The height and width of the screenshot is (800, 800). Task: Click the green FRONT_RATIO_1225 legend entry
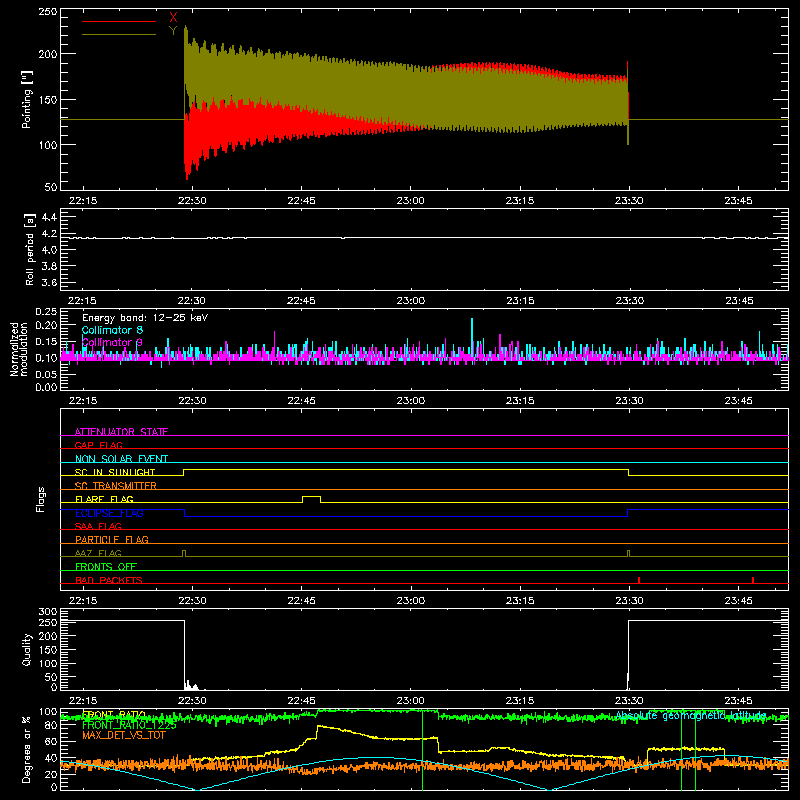pos(129,724)
